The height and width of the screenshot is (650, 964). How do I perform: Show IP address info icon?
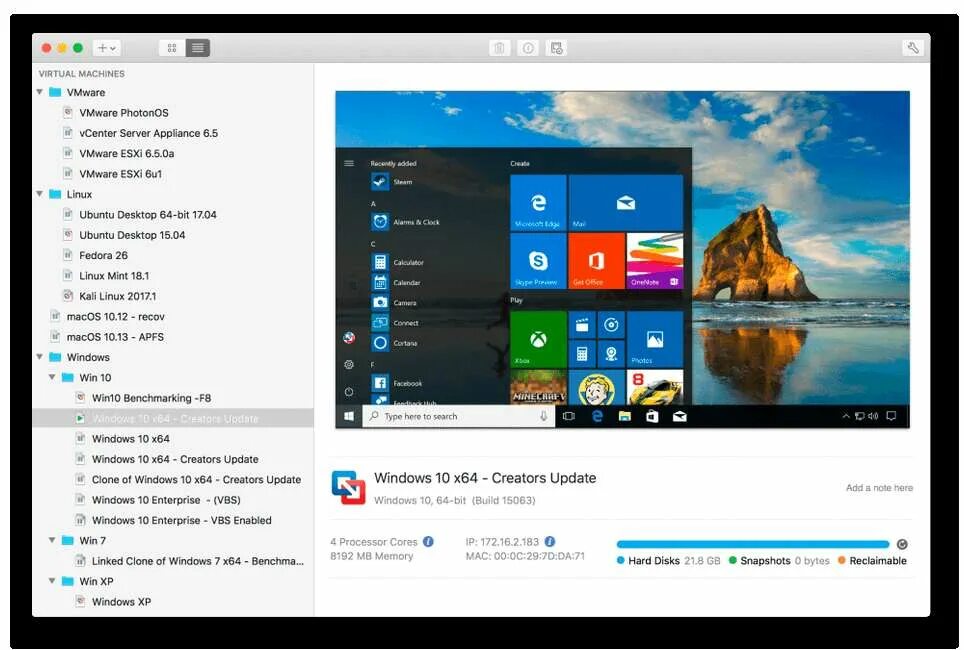point(550,542)
